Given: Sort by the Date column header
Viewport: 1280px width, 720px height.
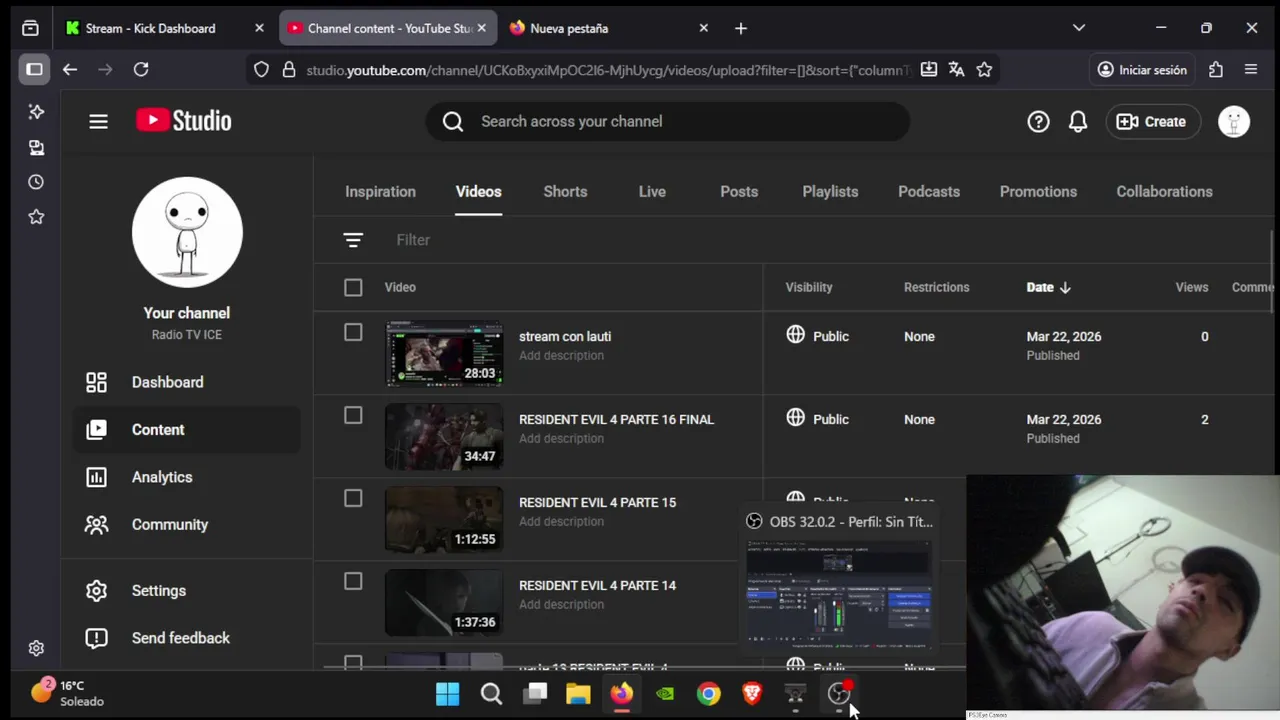Looking at the screenshot, I should pyautogui.click(x=1048, y=288).
